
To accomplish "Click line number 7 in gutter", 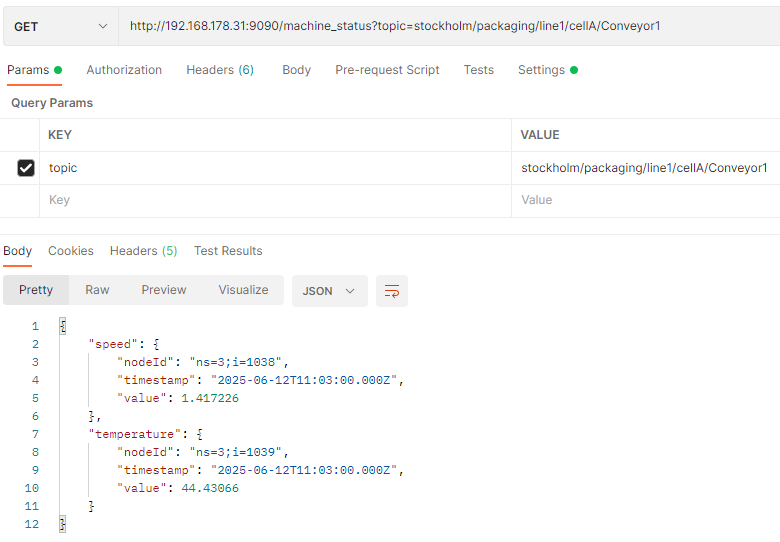I will pos(35,434).
